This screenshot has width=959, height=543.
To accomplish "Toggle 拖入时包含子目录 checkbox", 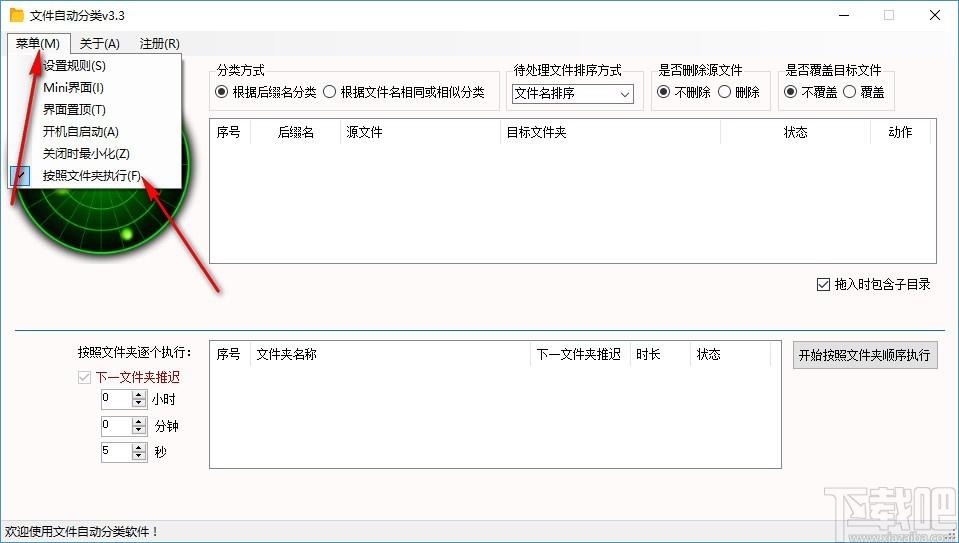I will pos(873,284).
